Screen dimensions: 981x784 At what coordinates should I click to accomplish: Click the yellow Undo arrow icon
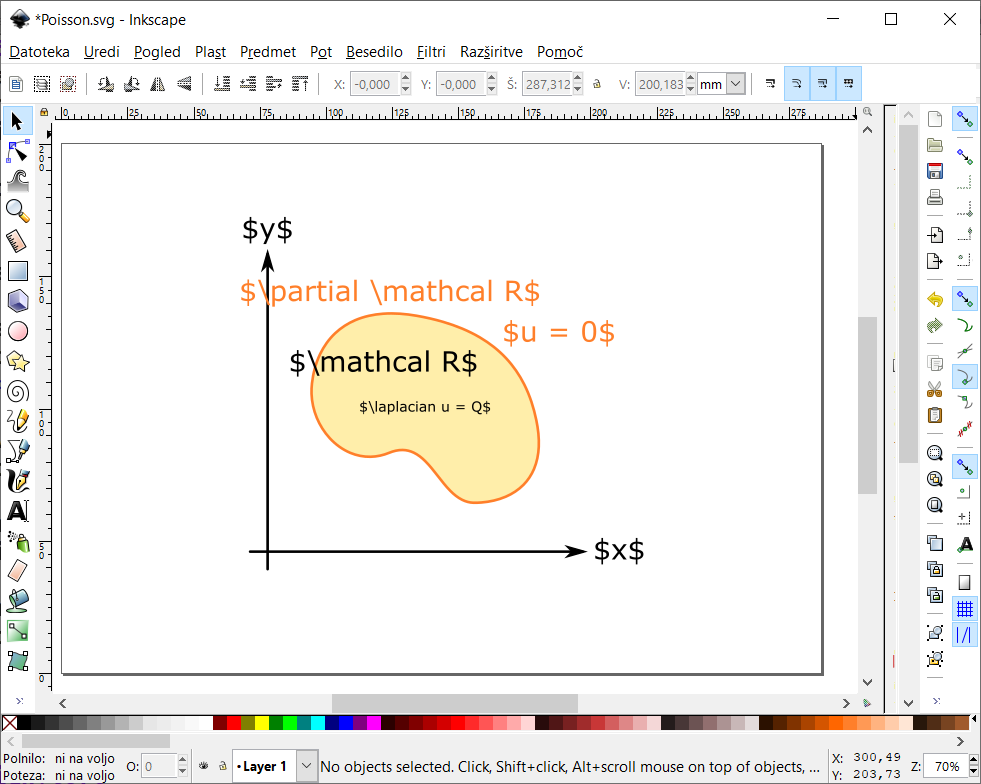tap(935, 299)
